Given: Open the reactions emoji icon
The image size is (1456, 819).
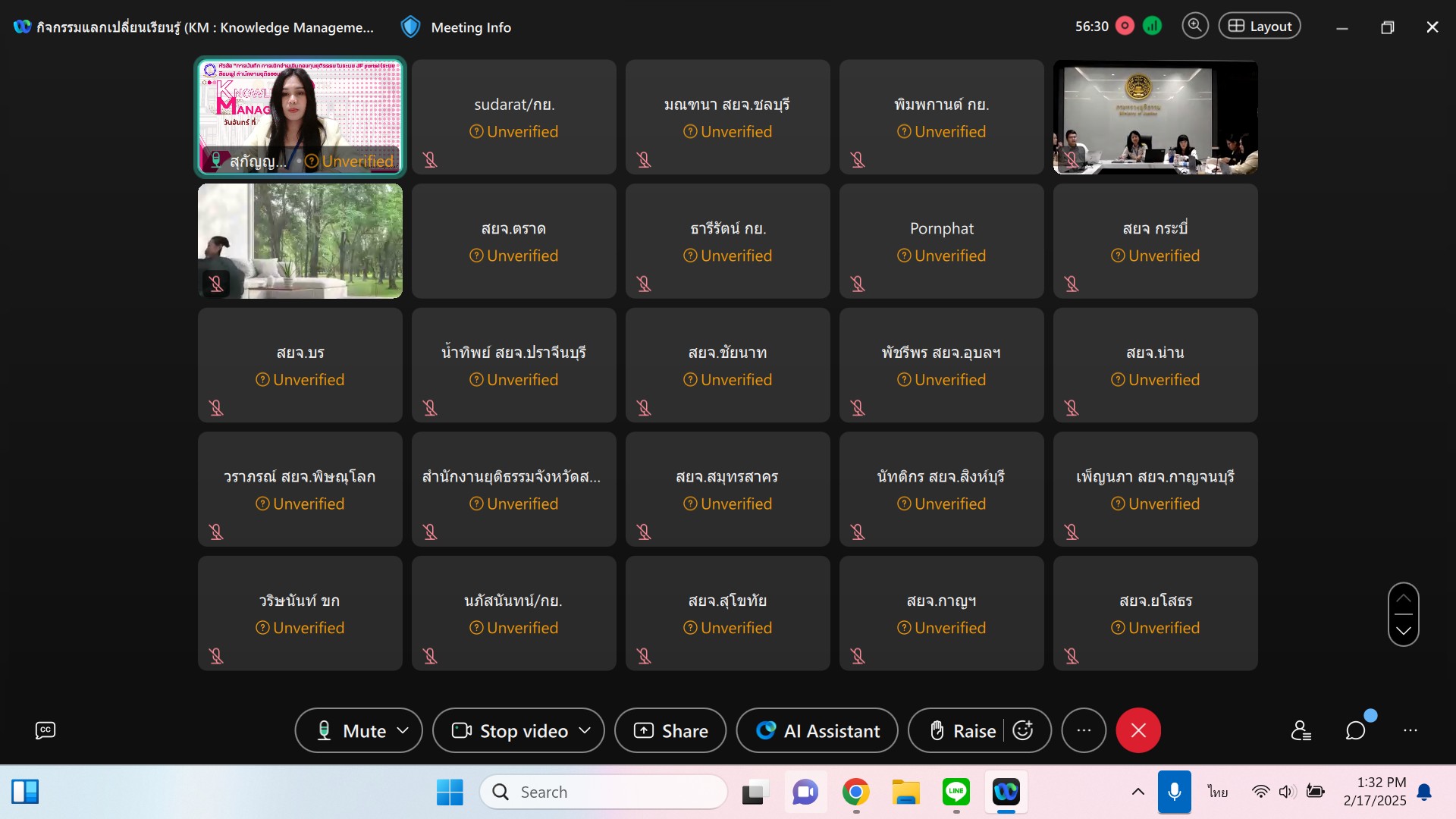Looking at the screenshot, I should tap(1023, 730).
